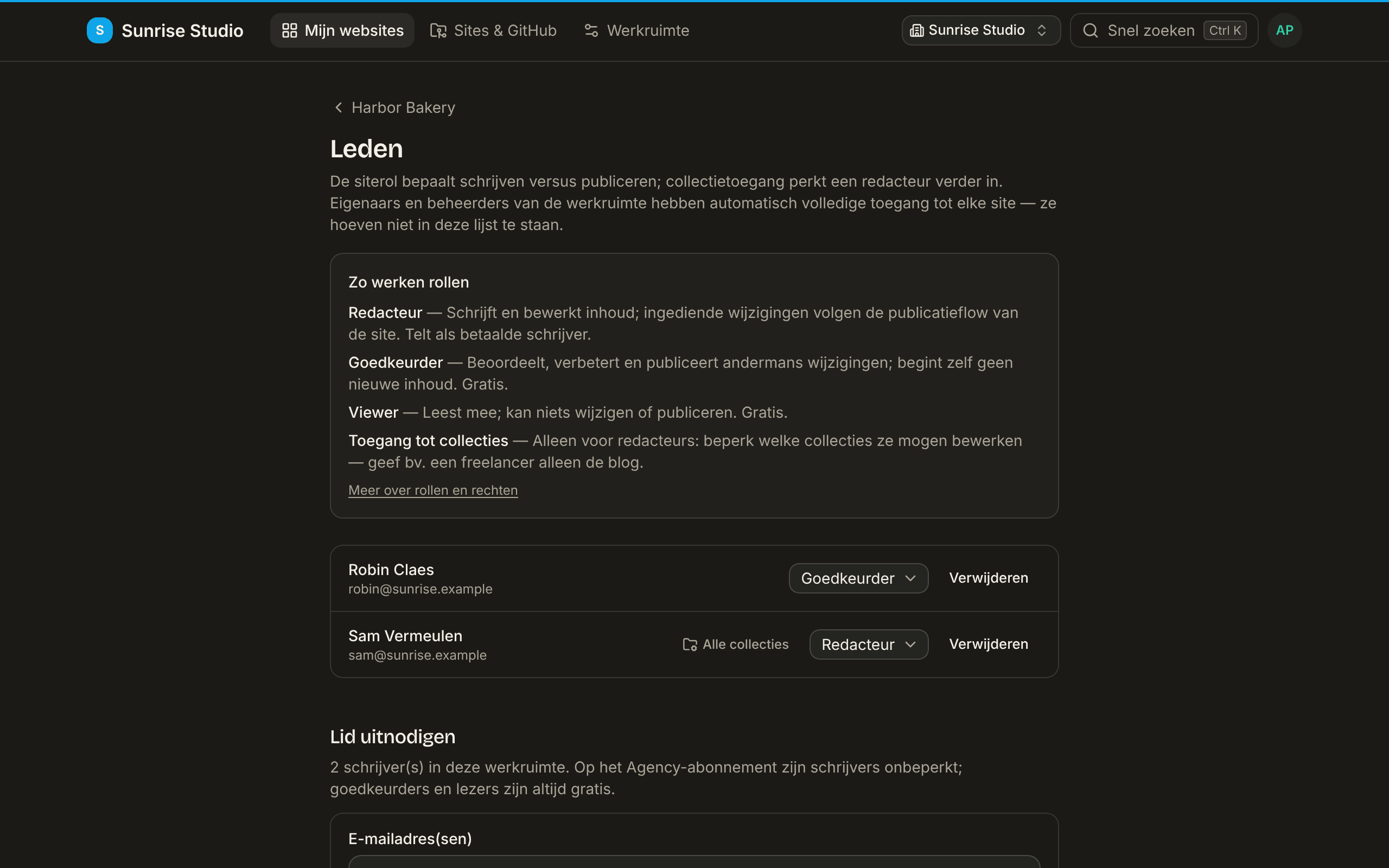Open the Mijn websites tab

[x=342, y=30]
